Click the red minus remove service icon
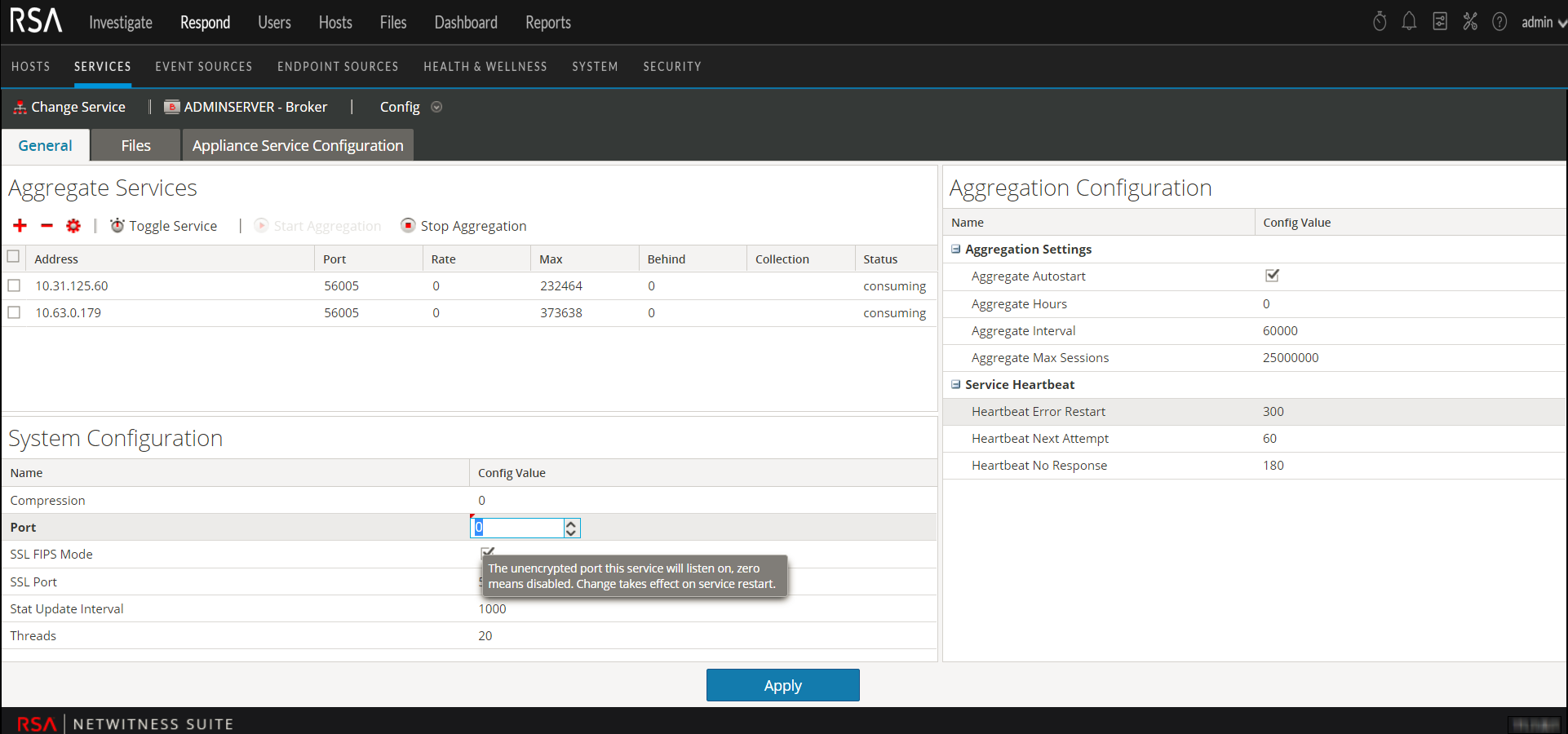1568x734 pixels. 47,226
